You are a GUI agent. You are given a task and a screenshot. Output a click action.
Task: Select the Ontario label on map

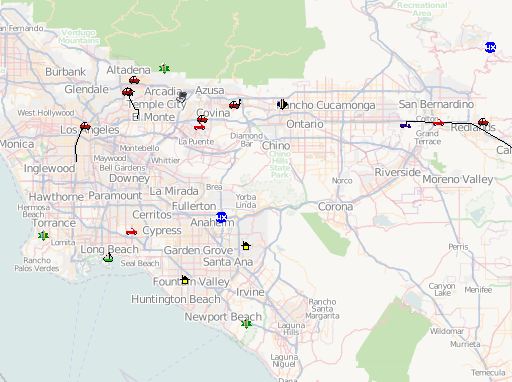305,124
